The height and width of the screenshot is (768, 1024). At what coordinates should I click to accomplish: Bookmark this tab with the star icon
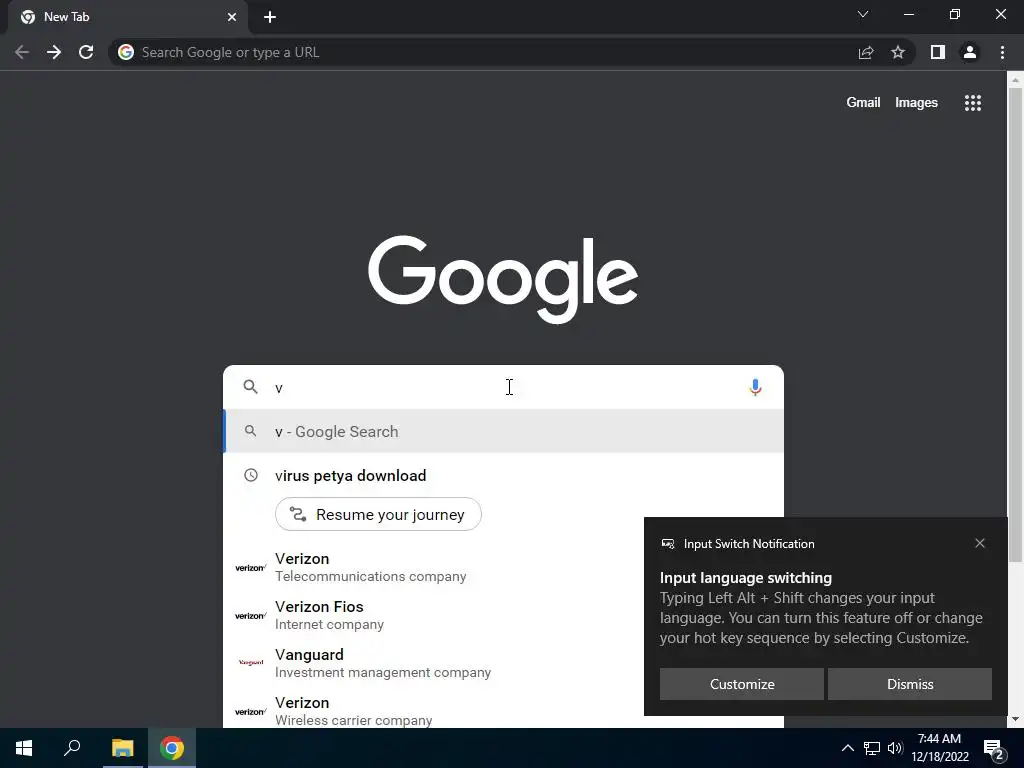coord(898,52)
